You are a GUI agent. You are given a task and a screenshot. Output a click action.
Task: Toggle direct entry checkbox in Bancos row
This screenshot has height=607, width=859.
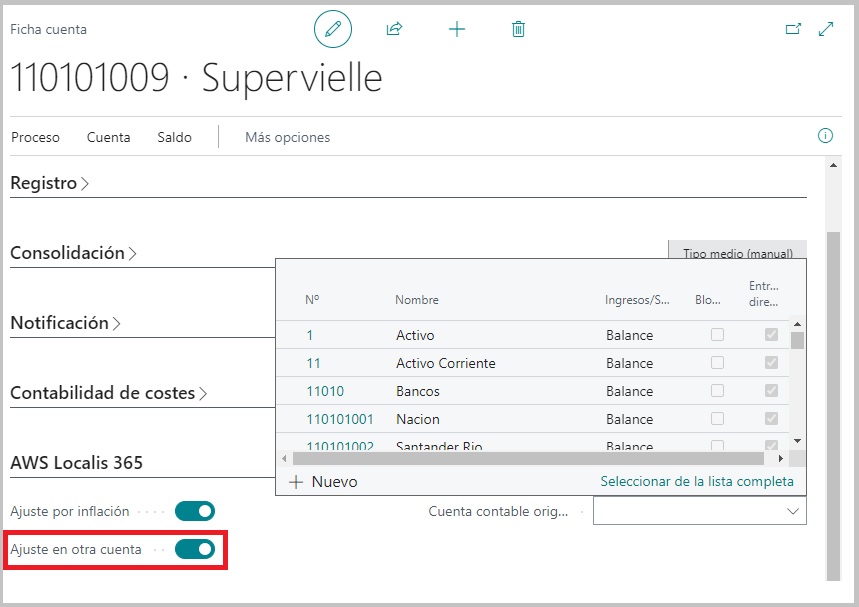click(x=771, y=390)
